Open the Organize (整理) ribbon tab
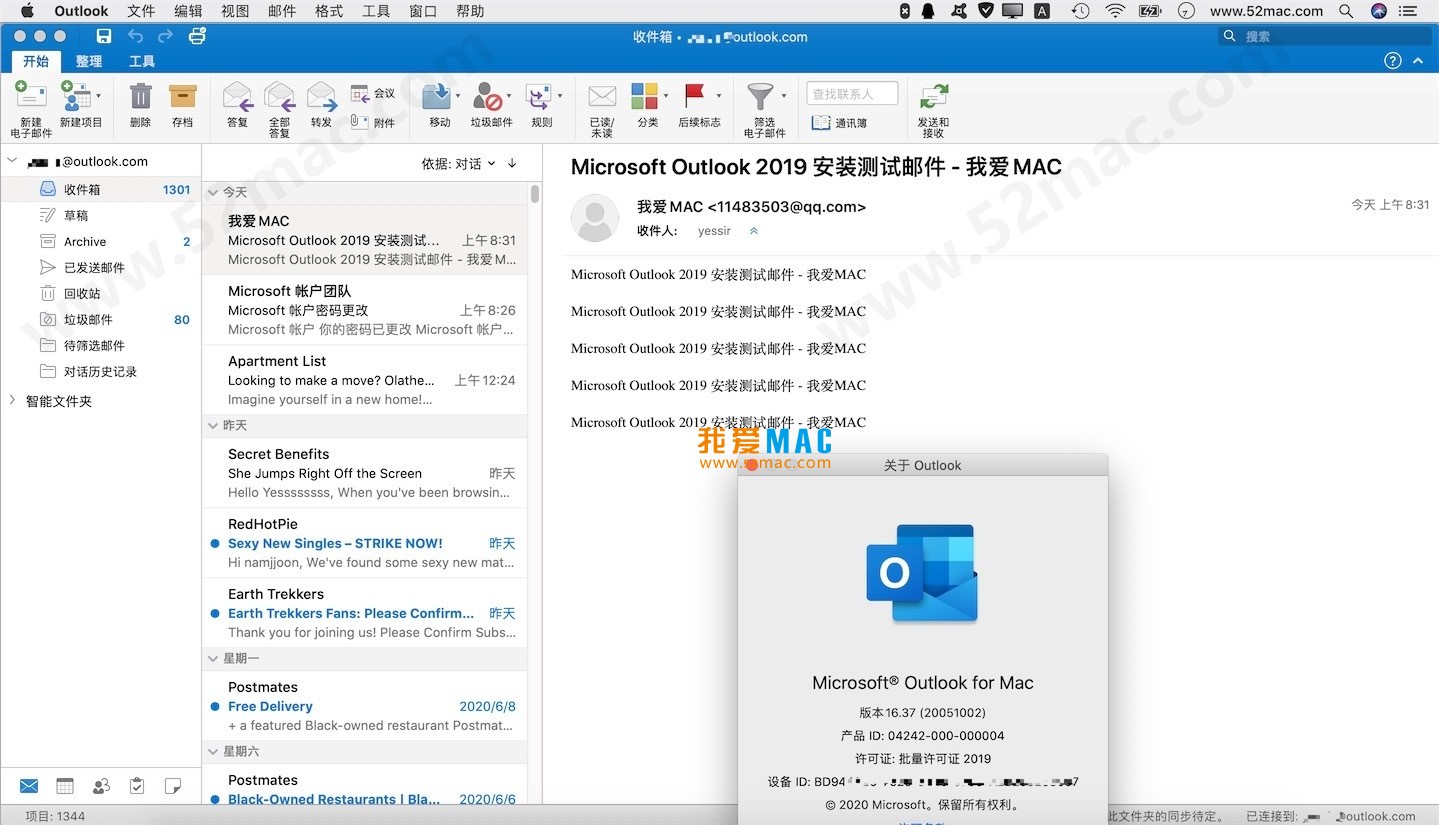Screen dimensions: 1439x825 click(89, 61)
